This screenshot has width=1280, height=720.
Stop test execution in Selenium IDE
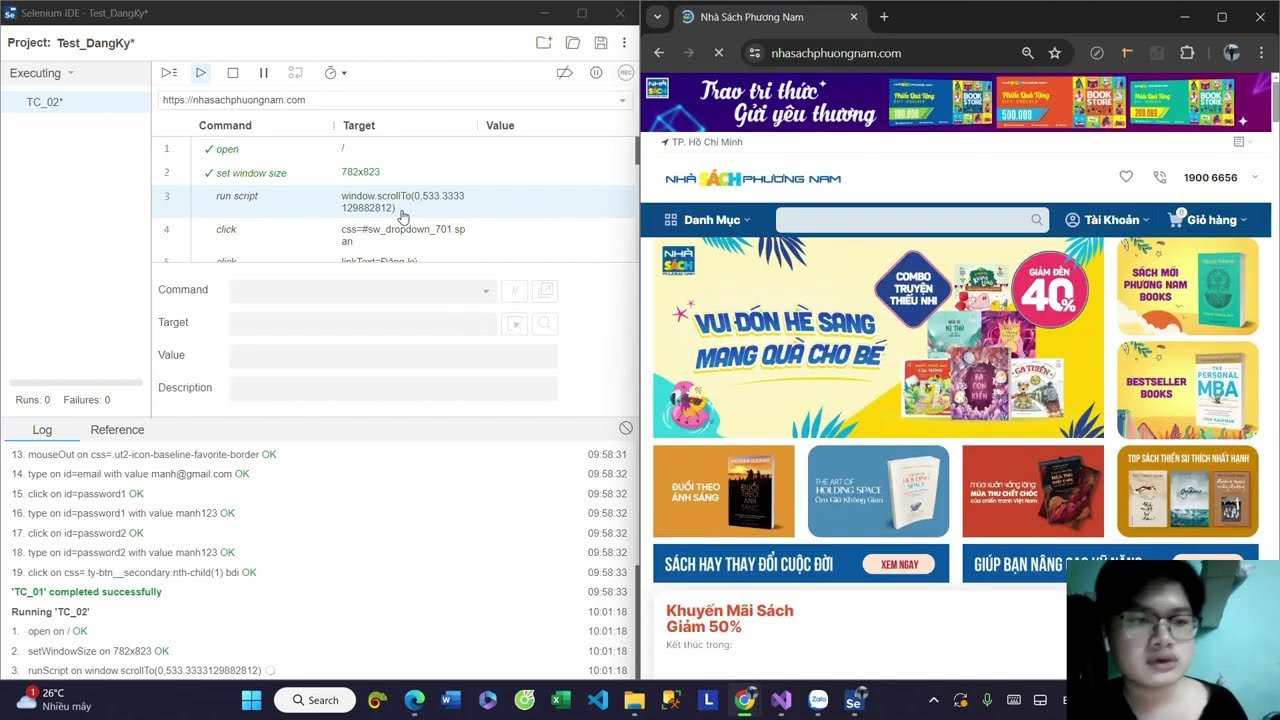(x=233, y=73)
